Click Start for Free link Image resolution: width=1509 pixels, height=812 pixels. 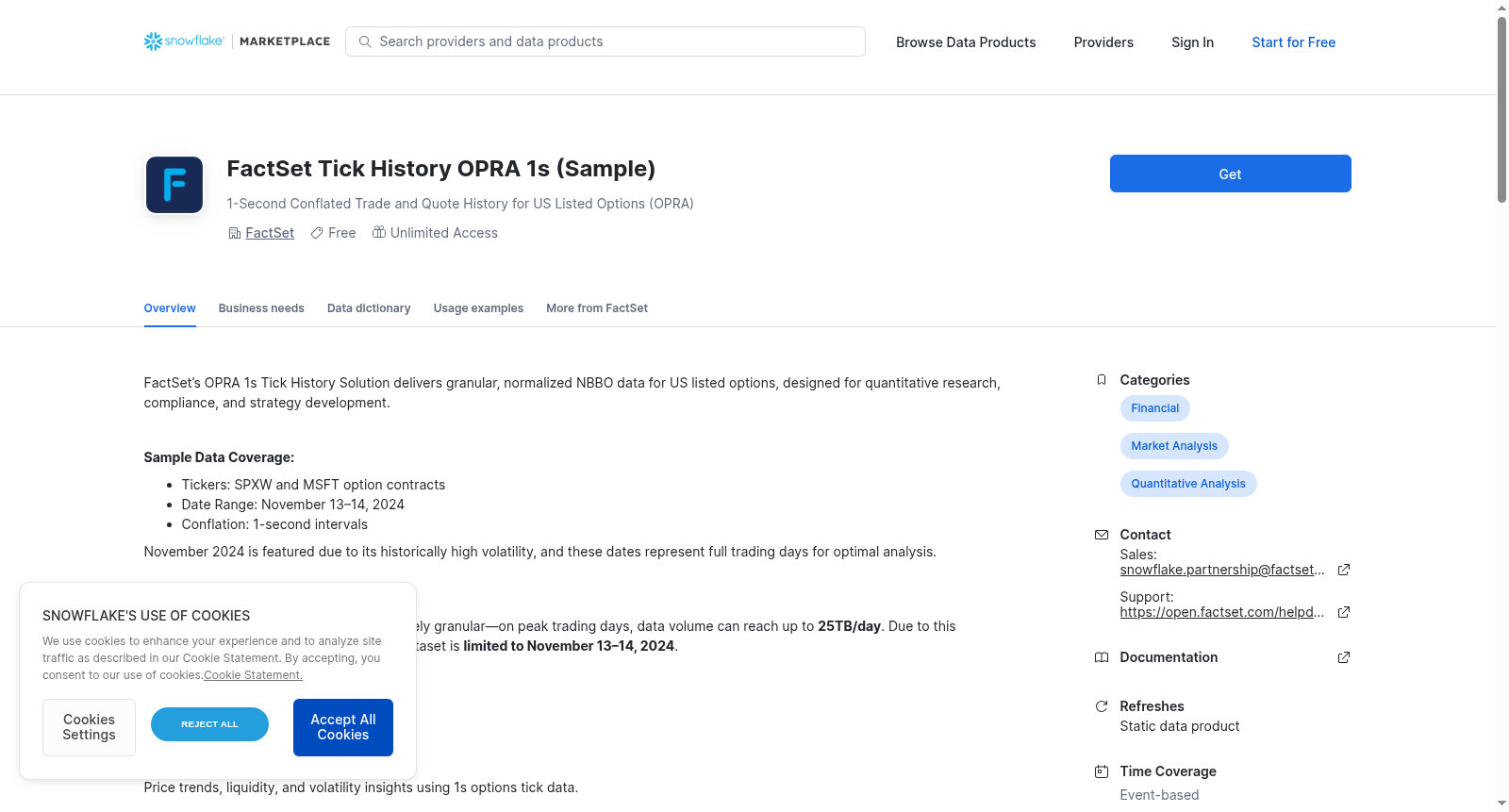(1293, 42)
